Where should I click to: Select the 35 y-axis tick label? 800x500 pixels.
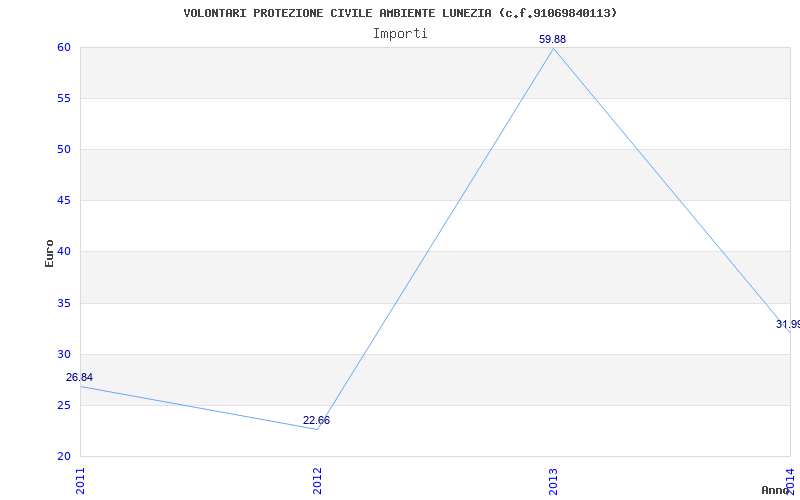(63, 304)
